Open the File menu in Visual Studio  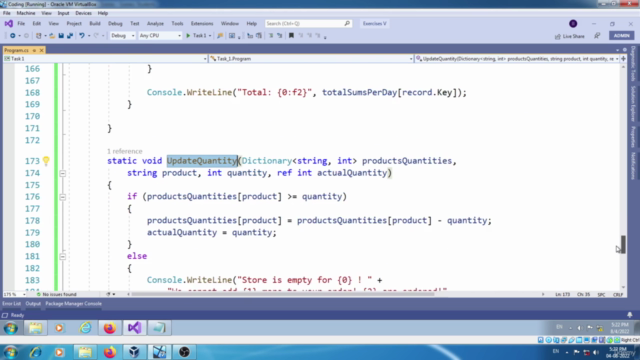point(21,24)
